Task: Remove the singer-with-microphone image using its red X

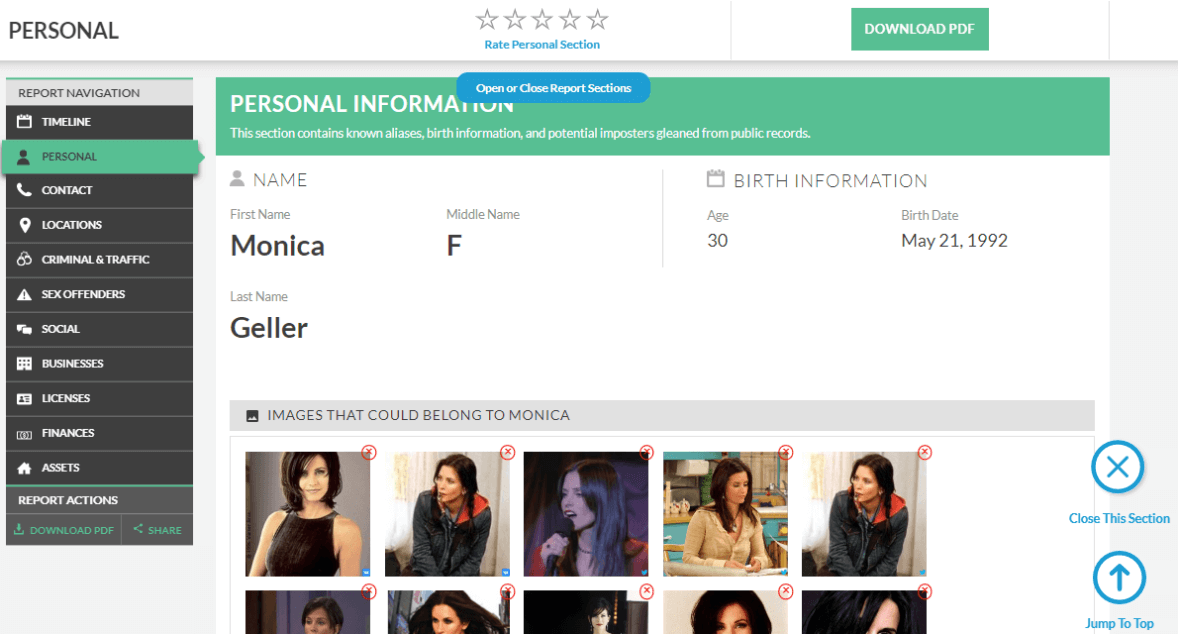Action: pos(646,453)
